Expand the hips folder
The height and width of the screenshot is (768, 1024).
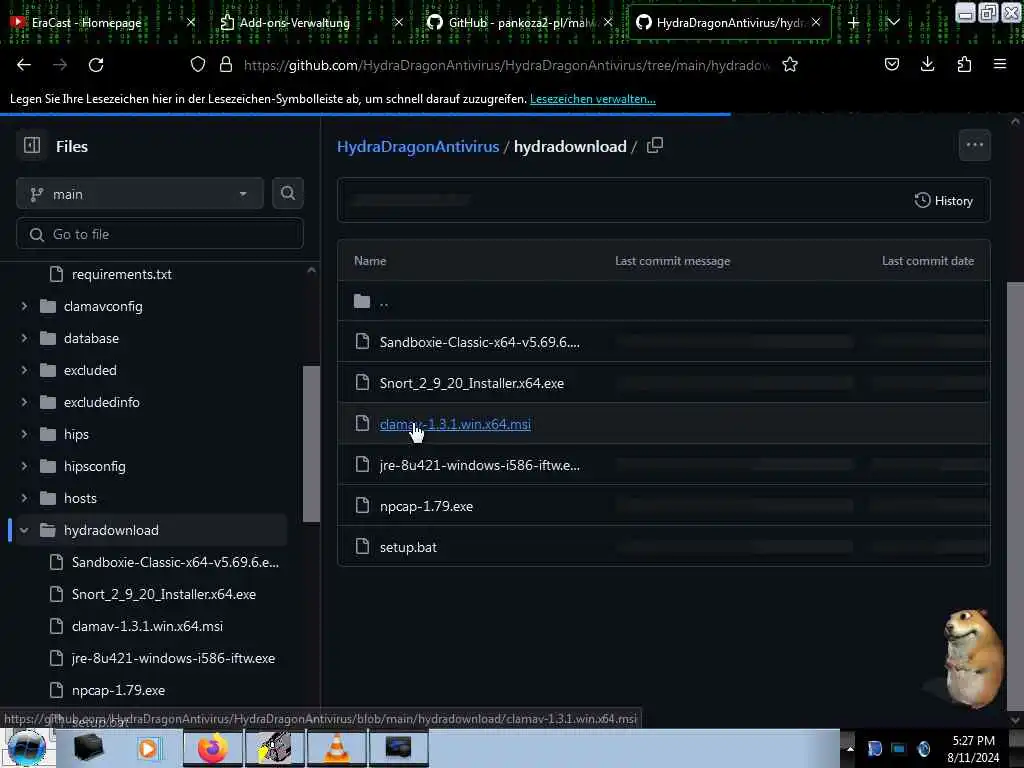point(24,434)
